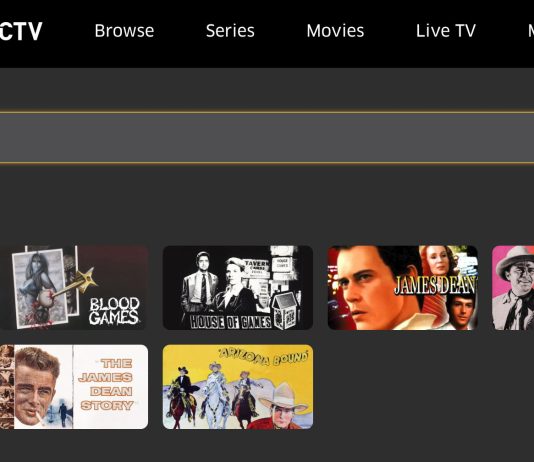Select the cut-off cowboy thumbnail on pink background
534x462 pixels.
point(513,288)
